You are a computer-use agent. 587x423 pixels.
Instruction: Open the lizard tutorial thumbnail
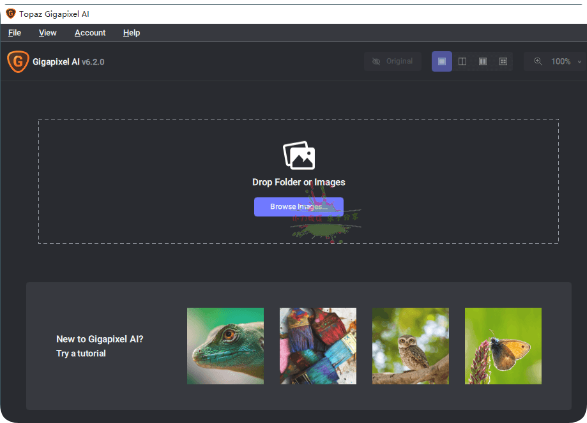[225, 346]
